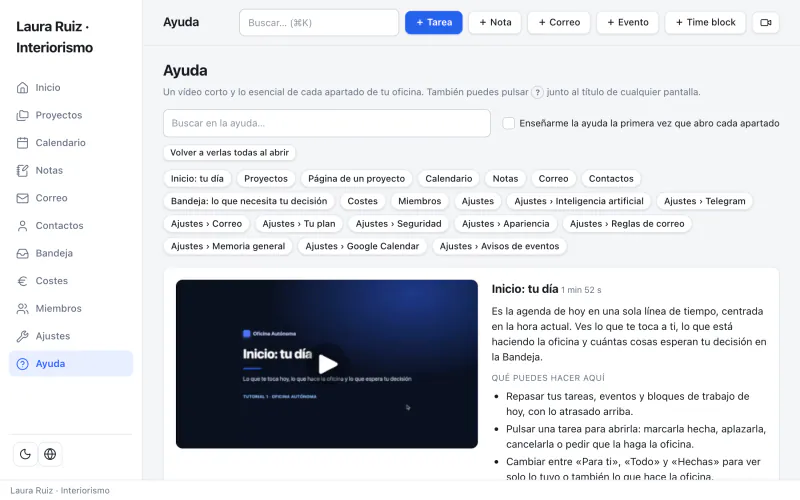Open language selector globe icon

pyautogui.click(x=50, y=454)
